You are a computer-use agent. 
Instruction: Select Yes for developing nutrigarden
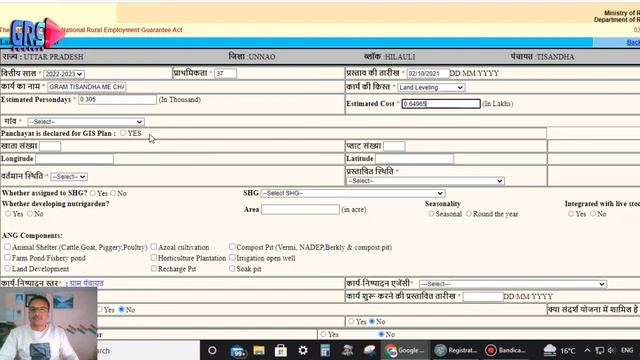point(8,213)
